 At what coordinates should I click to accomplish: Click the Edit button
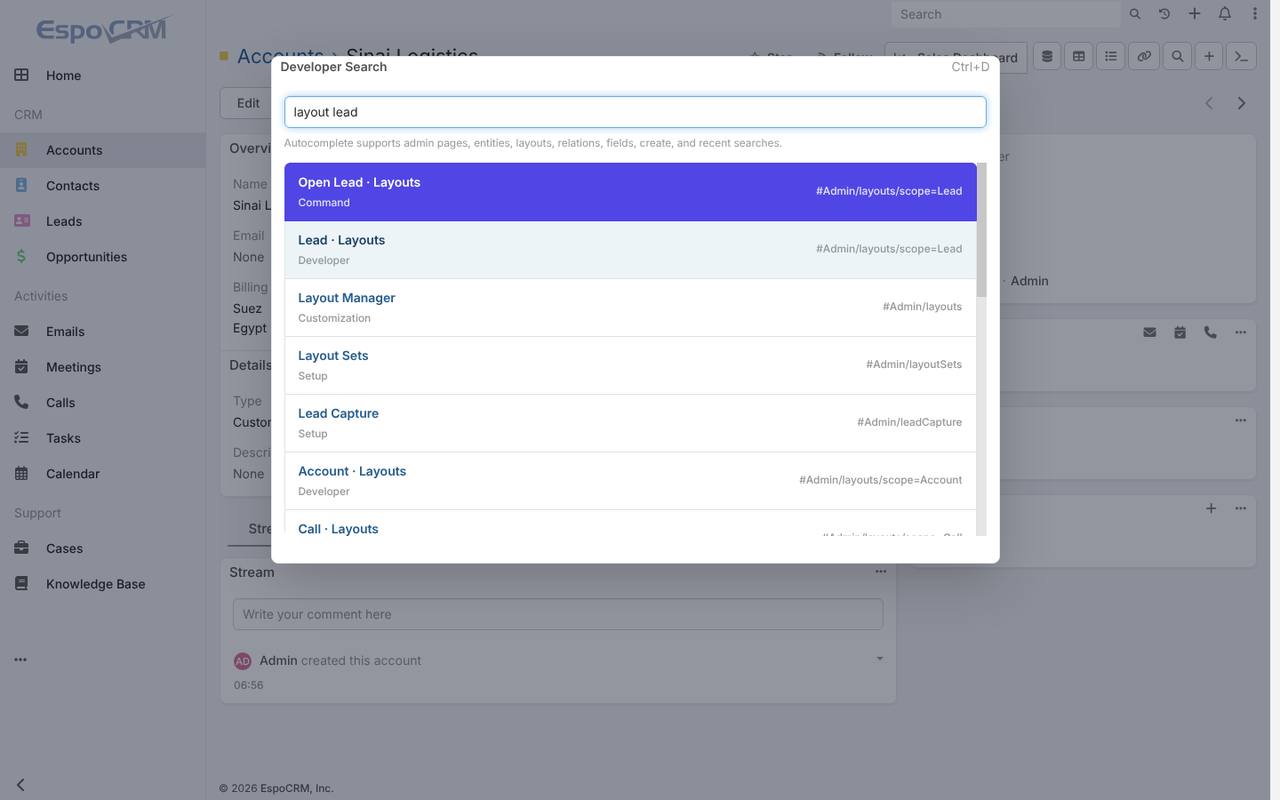(x=248, y=103)
